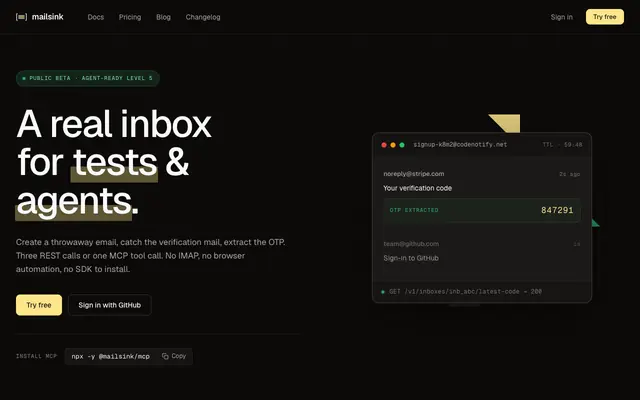Click the mailsink brand name
The height and width of the screenshot is (400, 640).
pyautogui.click(x=47, y=17)
